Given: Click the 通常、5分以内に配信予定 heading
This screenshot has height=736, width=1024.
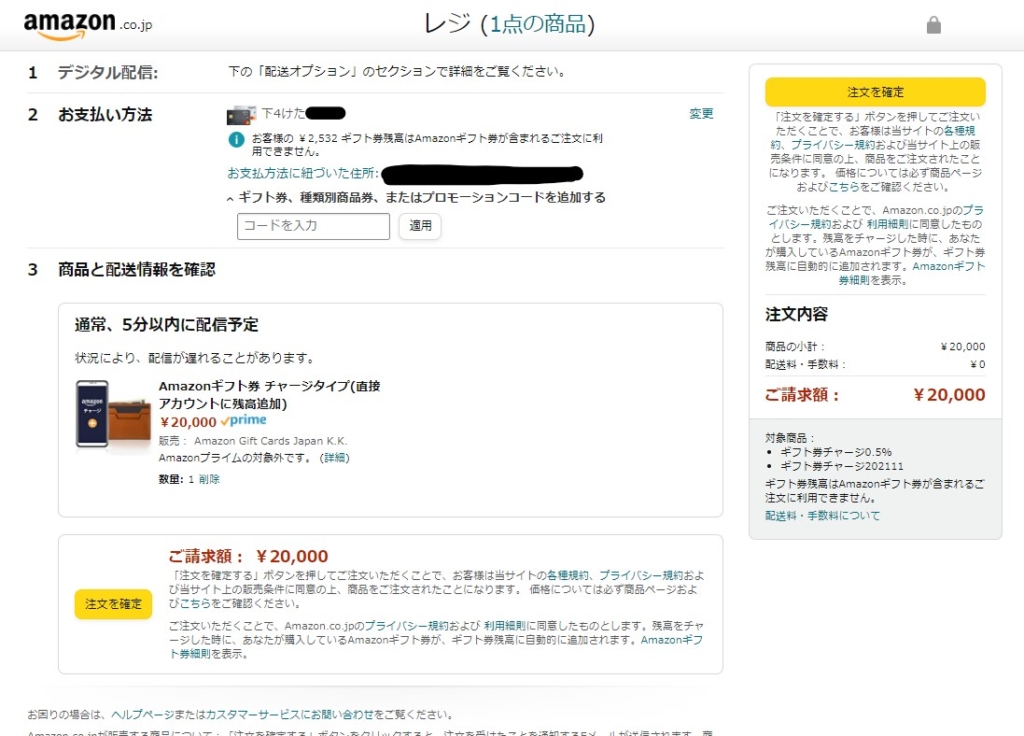Looking at the screenshot, I should click(167, 325).
